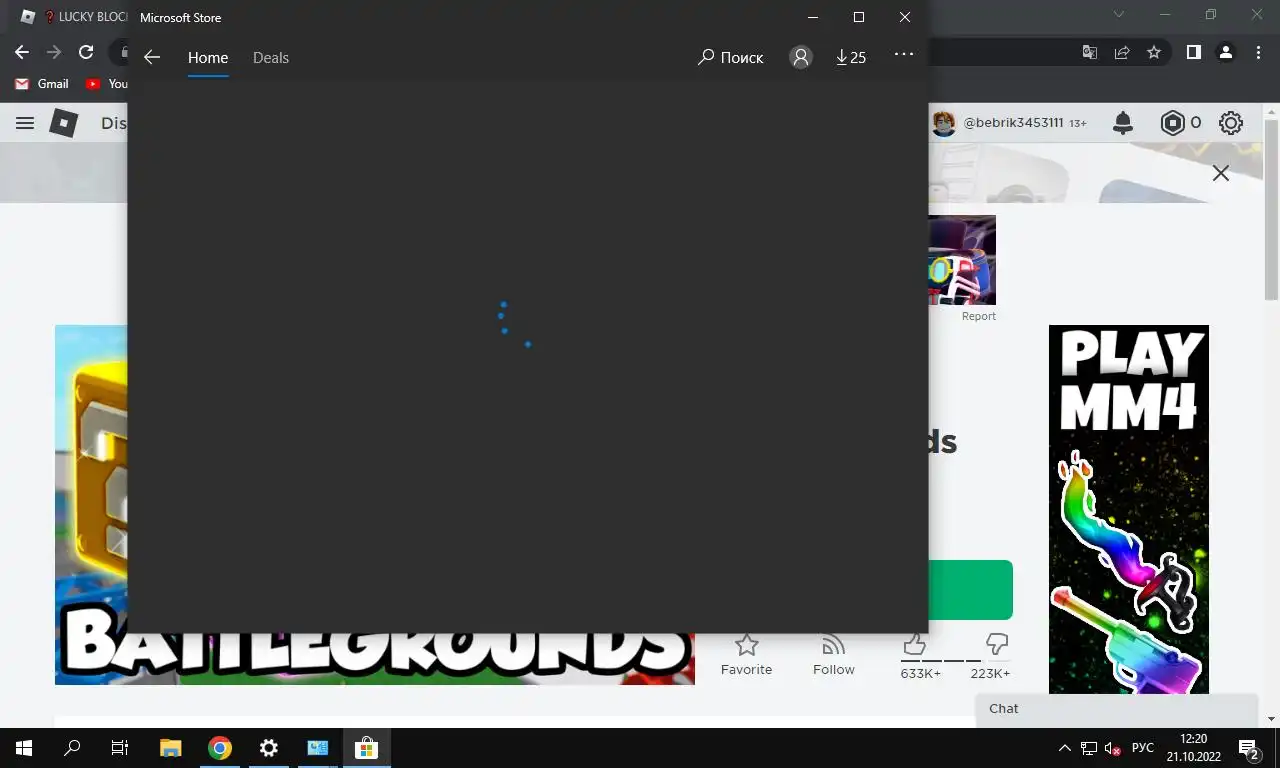Open the Windows Start menu
Screen dimensions: 1280x768
[23, 747]
